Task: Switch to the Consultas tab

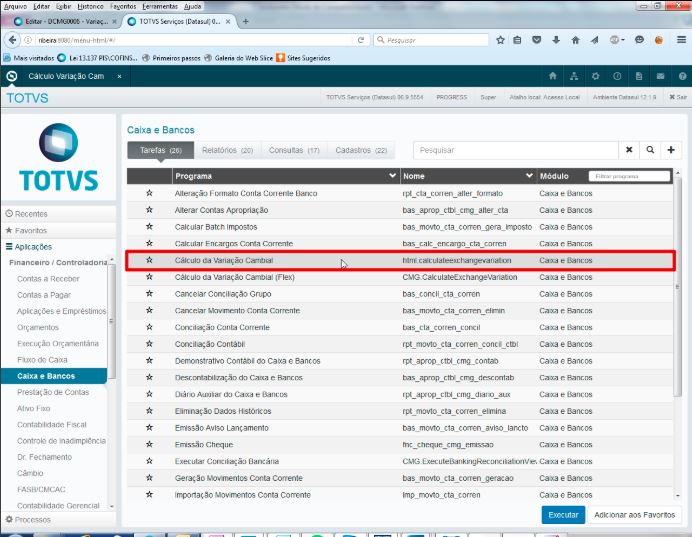Action: (294, 150)
